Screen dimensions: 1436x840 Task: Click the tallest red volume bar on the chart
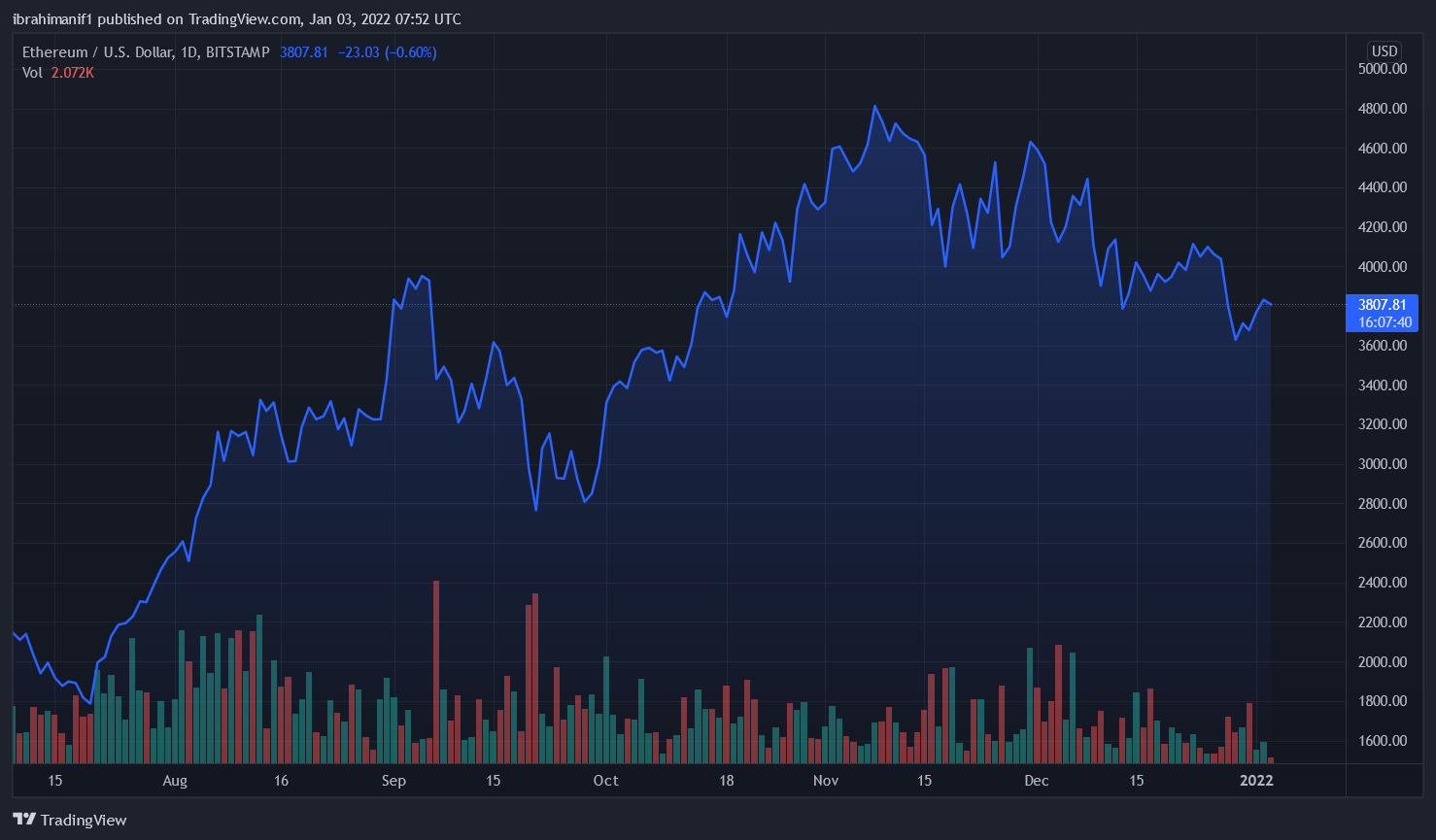click(436, 672)
